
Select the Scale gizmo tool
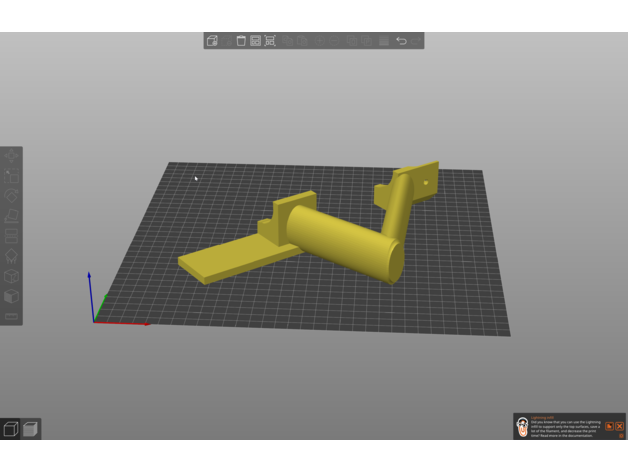pos(12,176)
